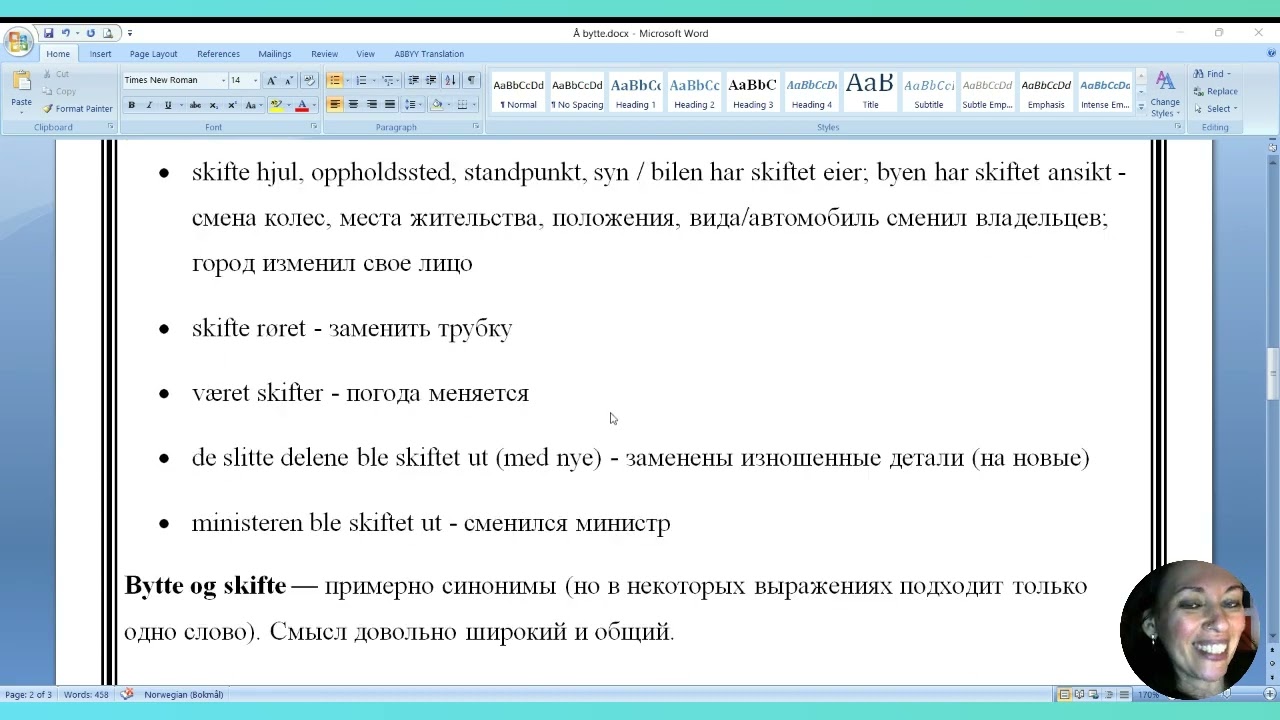Increase paragraph indent
The image size is (1280, 720).
[x=431, y=80]
